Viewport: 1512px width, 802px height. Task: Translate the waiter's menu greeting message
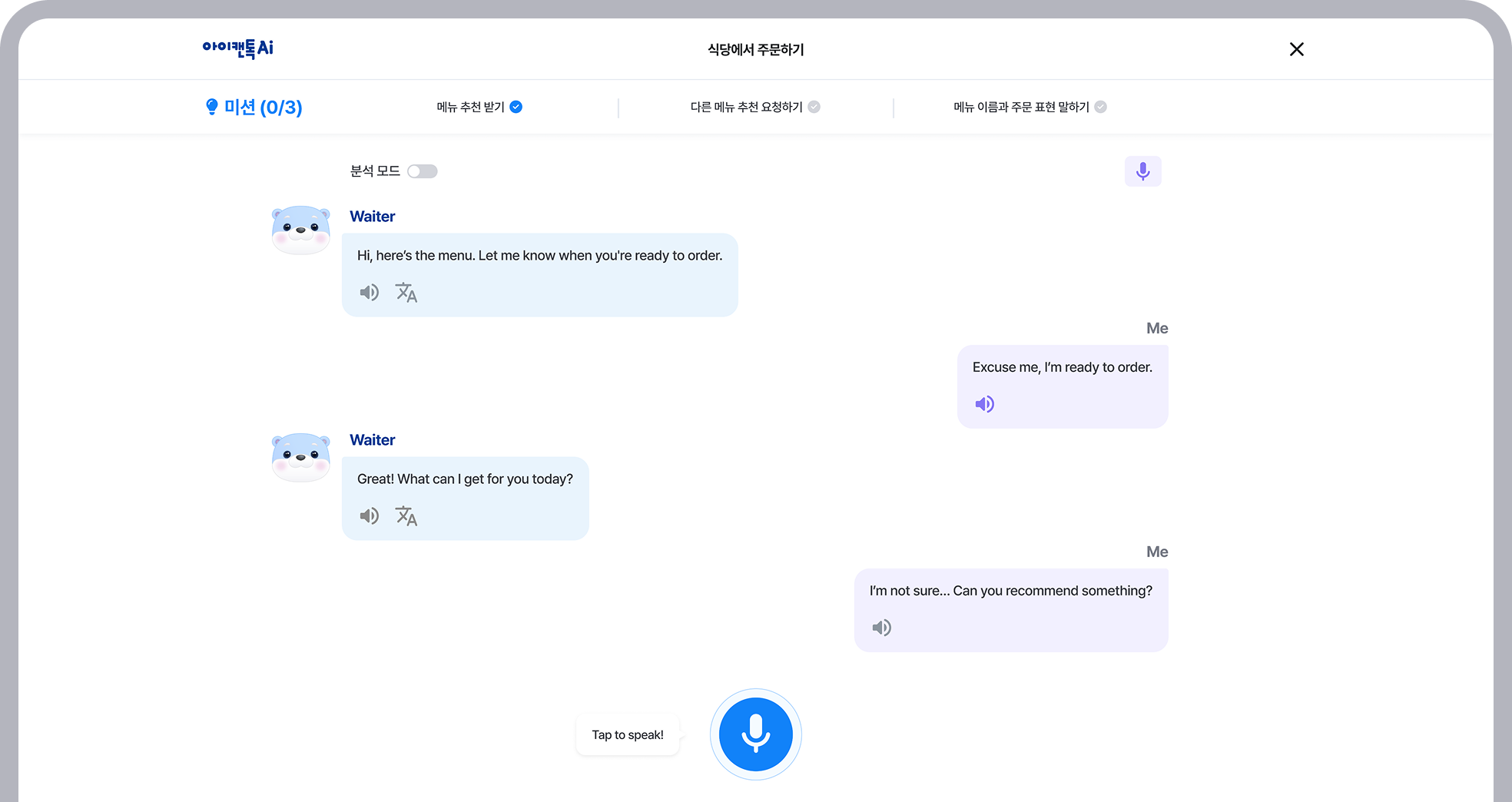[406, 293]
